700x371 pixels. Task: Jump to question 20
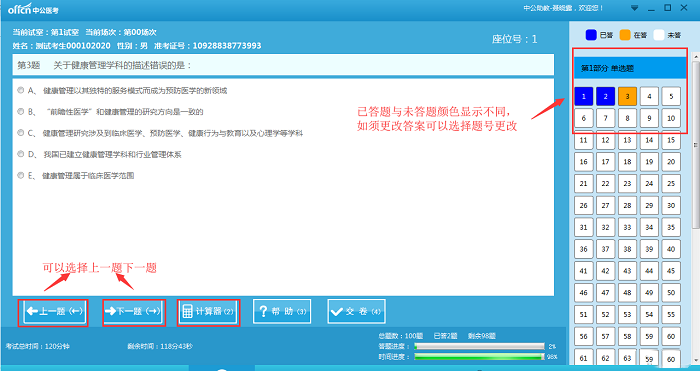click(671, 162)
